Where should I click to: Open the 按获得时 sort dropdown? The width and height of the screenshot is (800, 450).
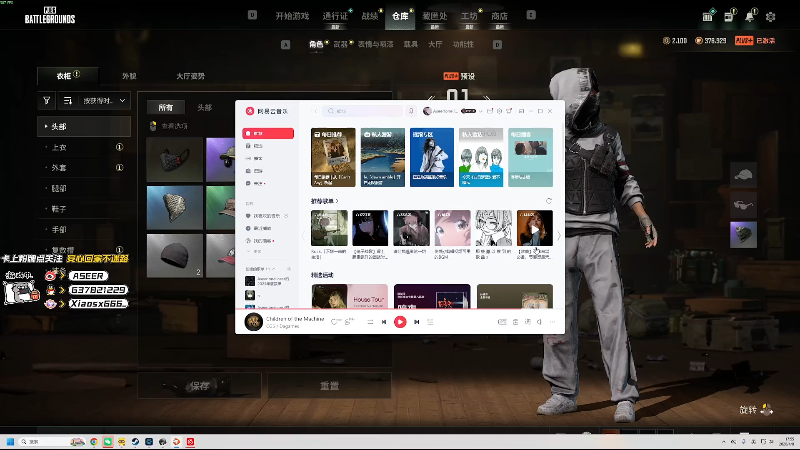pyautogui.click(x=104, y=101)
